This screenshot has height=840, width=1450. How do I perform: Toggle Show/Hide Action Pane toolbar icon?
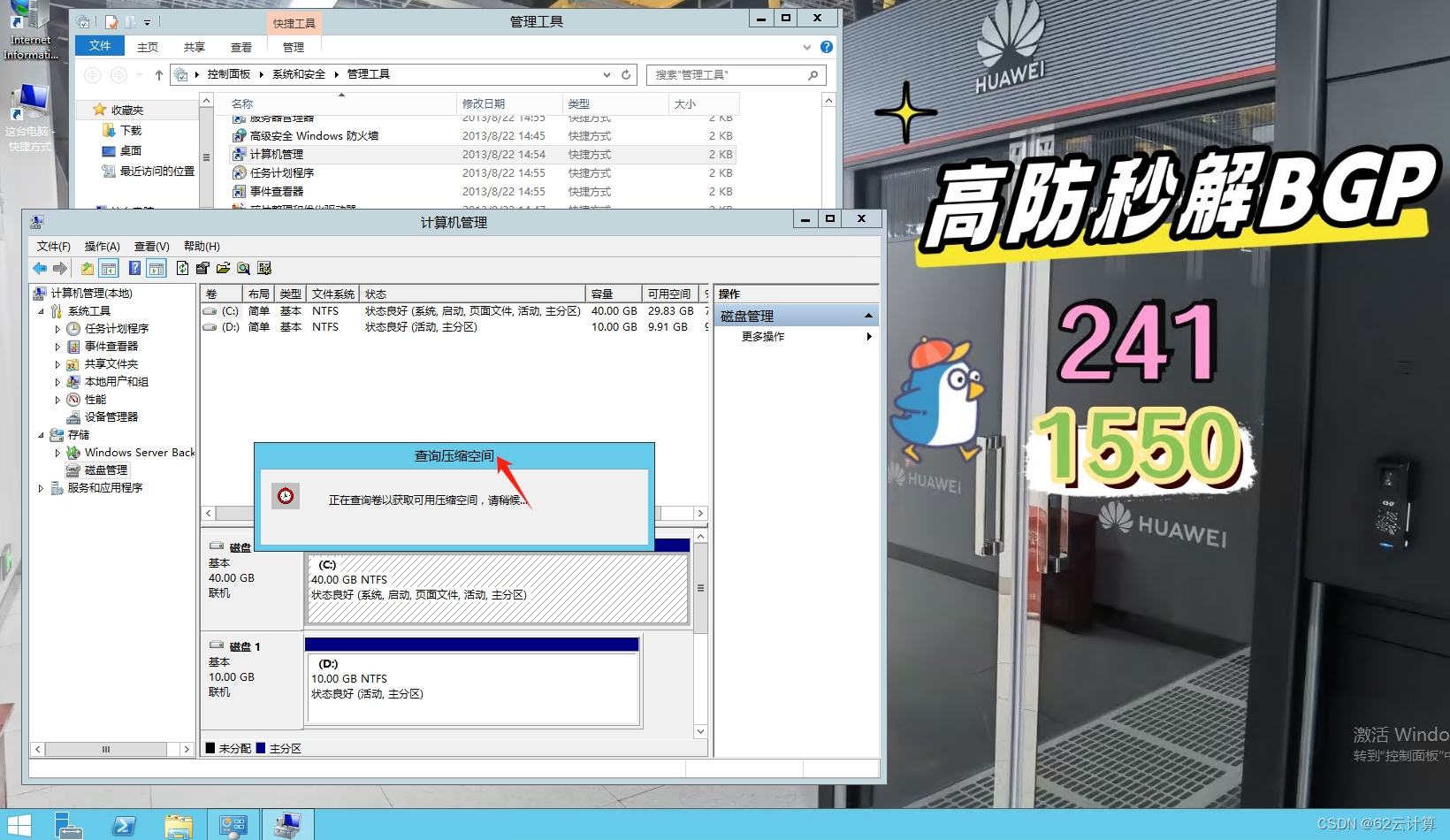(156, 268)
